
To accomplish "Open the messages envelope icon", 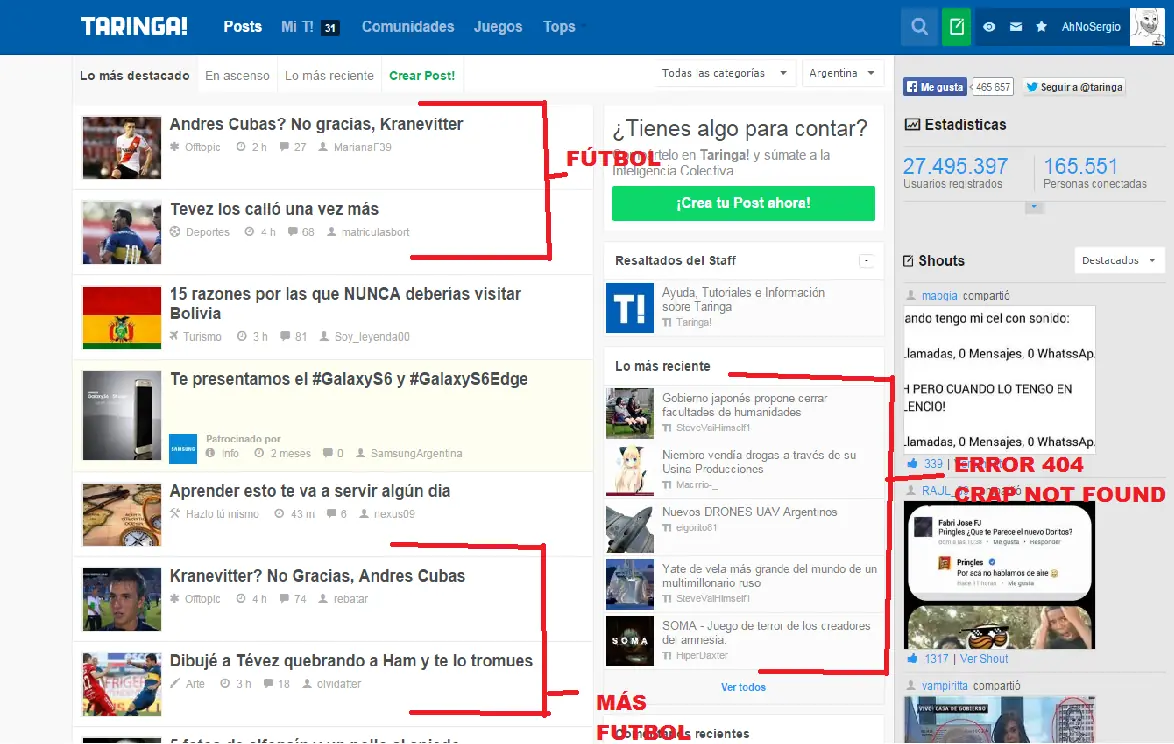I will coord(1015,27).
